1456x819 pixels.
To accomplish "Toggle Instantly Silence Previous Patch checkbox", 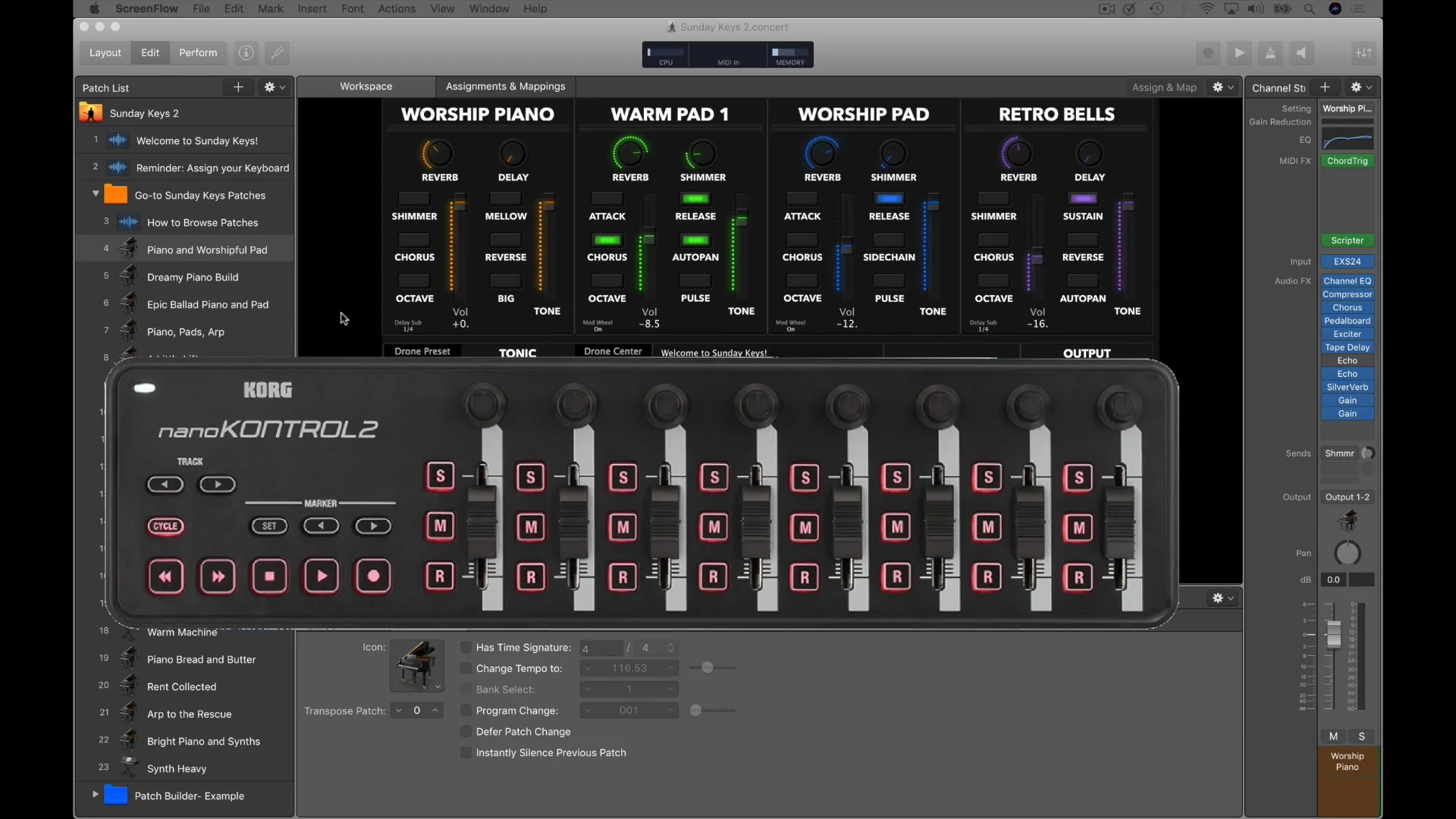I will (466, 753).
